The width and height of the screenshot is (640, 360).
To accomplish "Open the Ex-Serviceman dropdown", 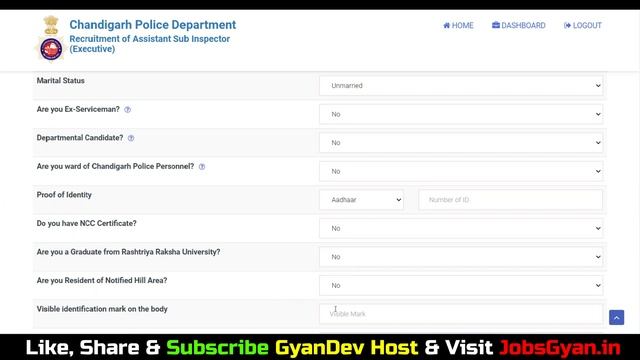I will pyautogui.click(x=461, y=114).
